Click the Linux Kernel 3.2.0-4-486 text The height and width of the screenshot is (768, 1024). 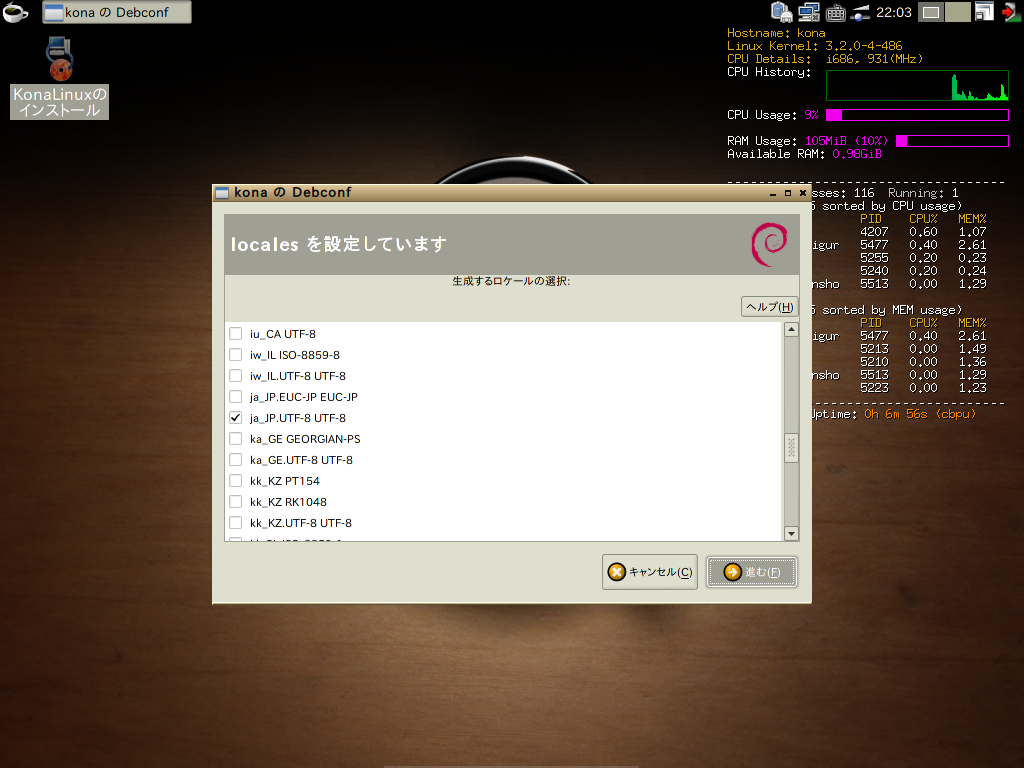coord(814,46)
